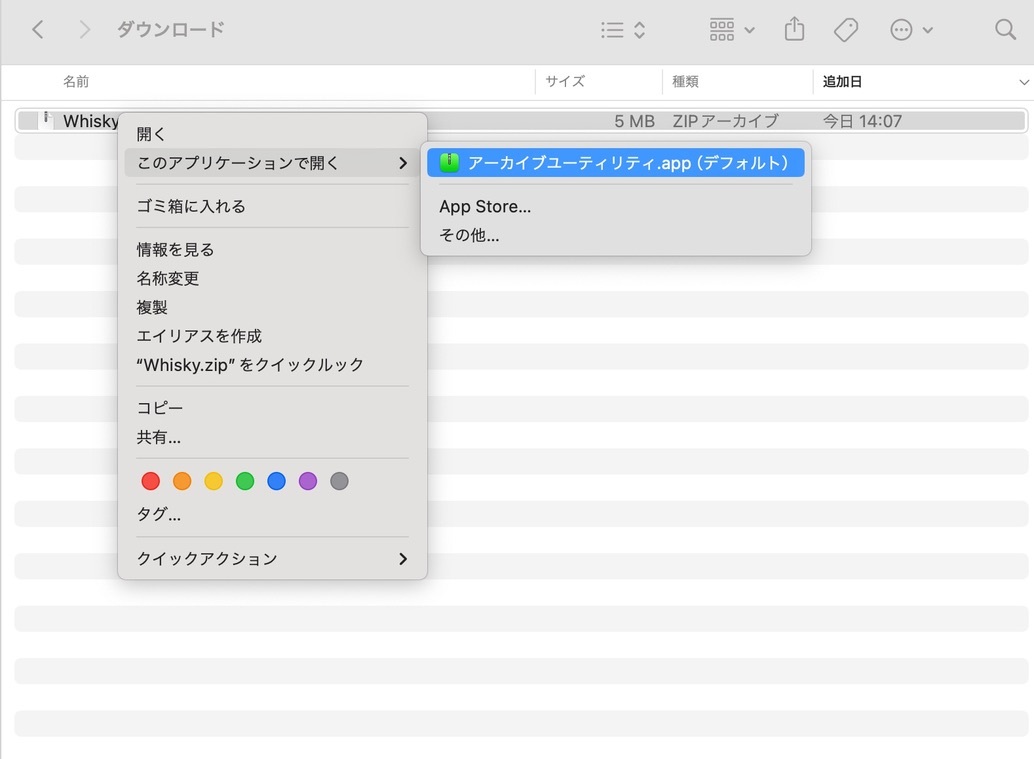Select 開く from the context menu
The image size is (1034, 759).
(151, 132)
